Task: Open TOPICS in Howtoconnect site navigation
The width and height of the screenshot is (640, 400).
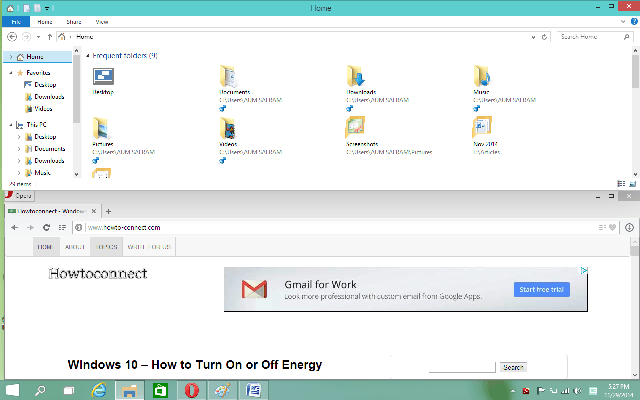Action: pyautogui.click(x=107, y=247)
